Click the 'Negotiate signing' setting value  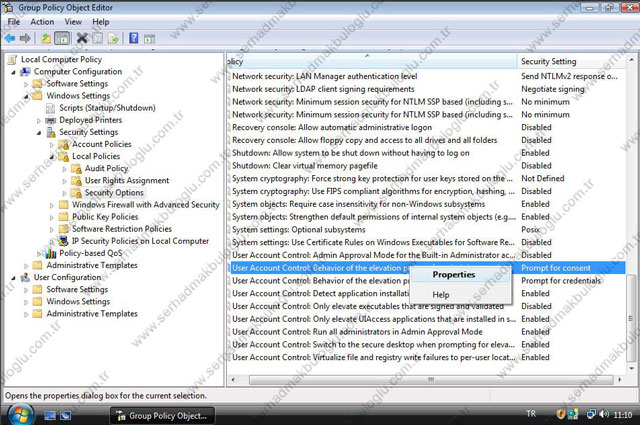553,89
